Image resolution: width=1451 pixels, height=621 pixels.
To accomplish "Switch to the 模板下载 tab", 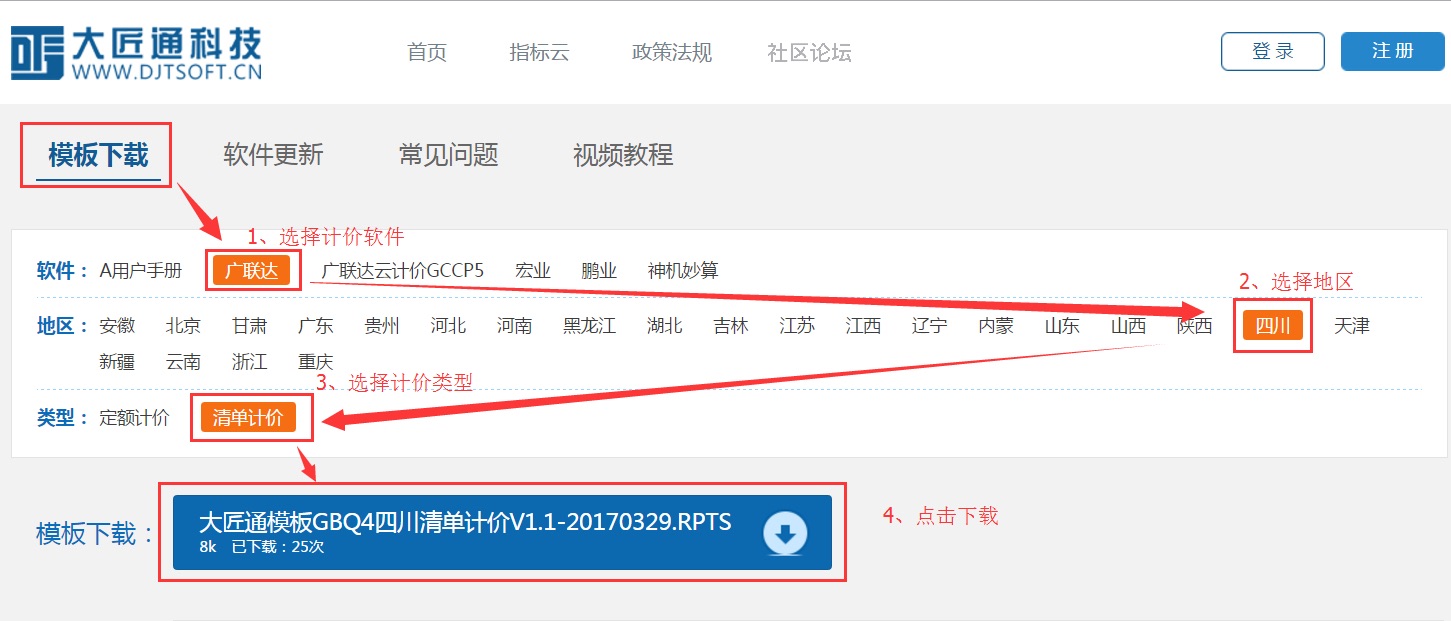I will pos(98,155).
